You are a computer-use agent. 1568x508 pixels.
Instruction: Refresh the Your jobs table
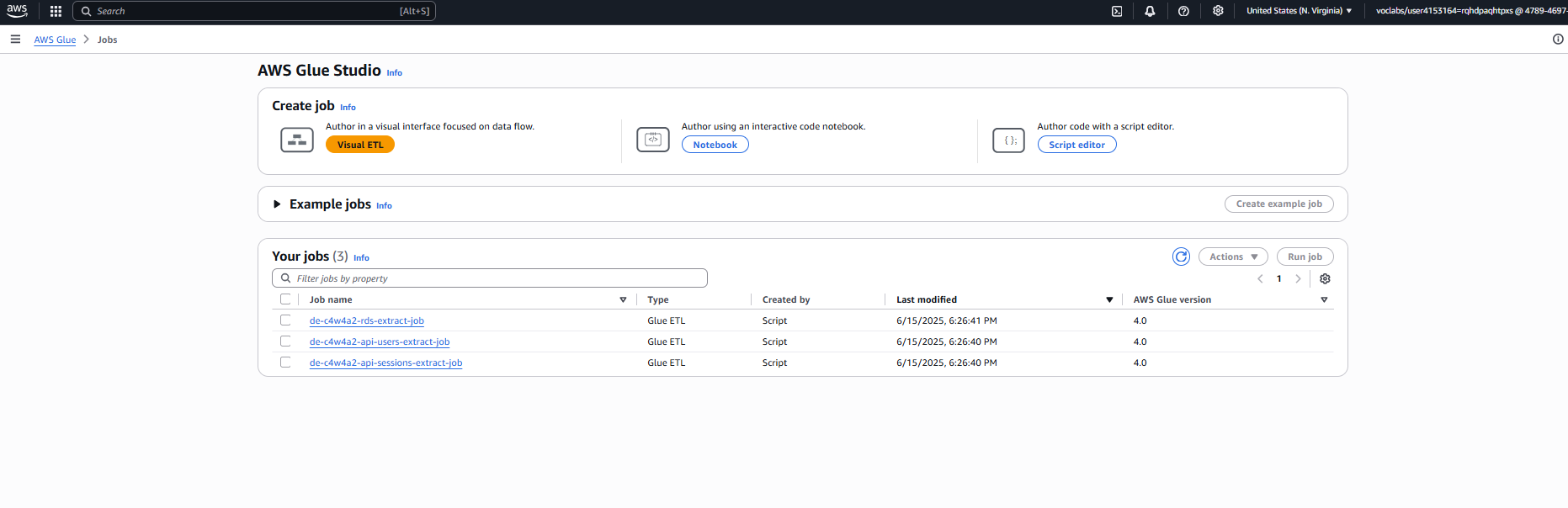pyautogui.click(x=1182, y=257)
